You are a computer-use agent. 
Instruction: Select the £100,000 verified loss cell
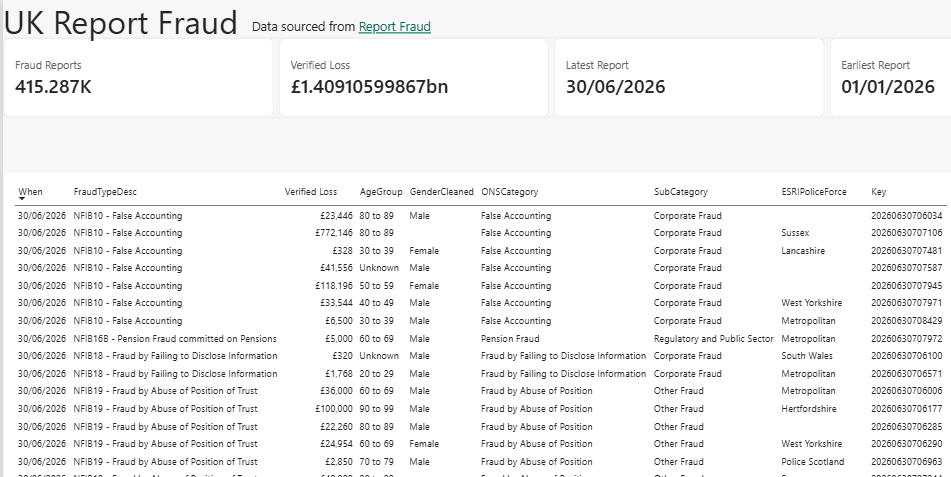(x=334, y=409)
